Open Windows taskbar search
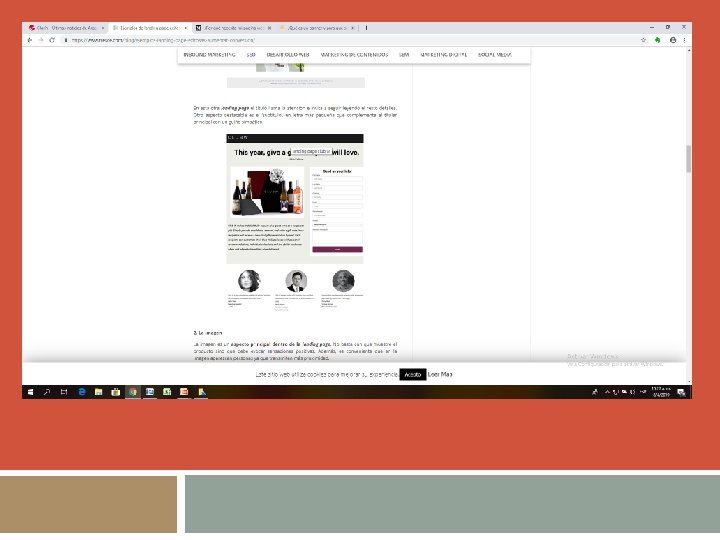720x540 pixels. [x=47, y=392]
